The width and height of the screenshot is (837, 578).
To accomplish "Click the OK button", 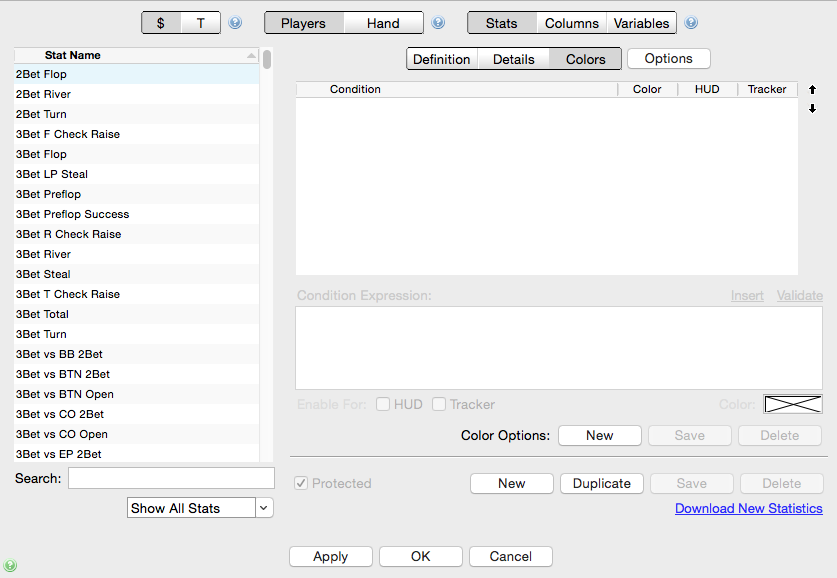I will pyautogui.click(x=421, y=557).
